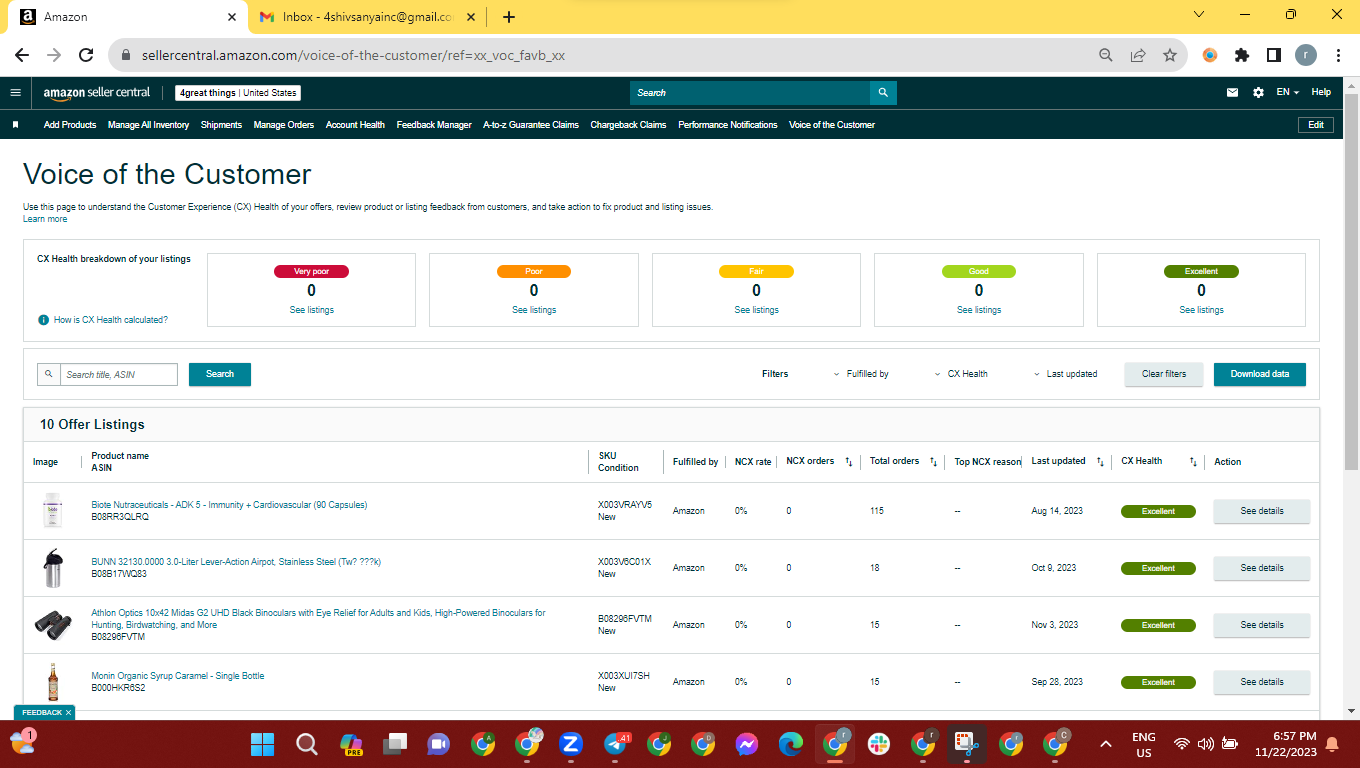Go to Account Health in the nav bar
This screenshot has width=1360, height=768.
[355, 125]
